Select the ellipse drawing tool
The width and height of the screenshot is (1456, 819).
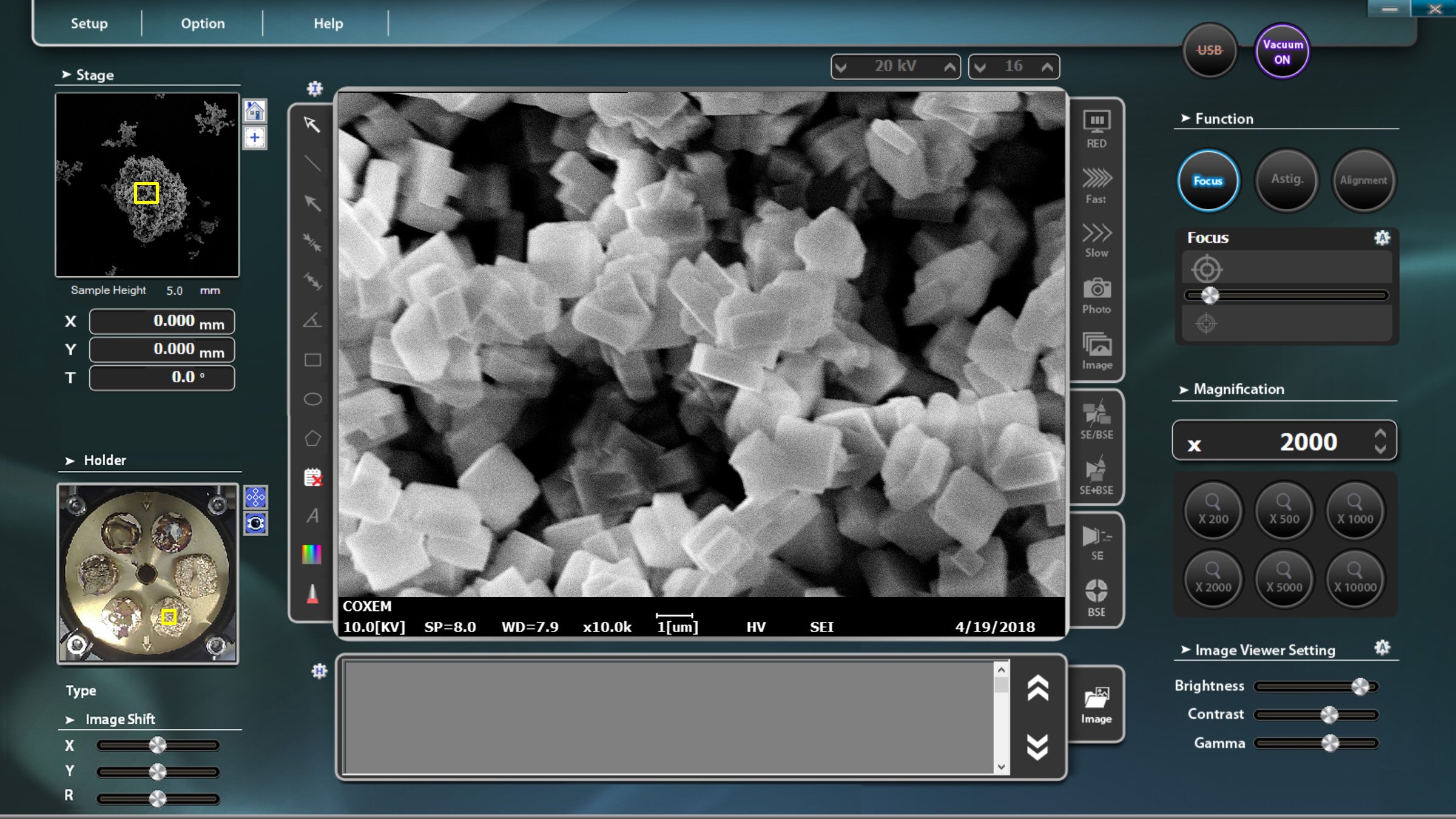tap(312, 399)
